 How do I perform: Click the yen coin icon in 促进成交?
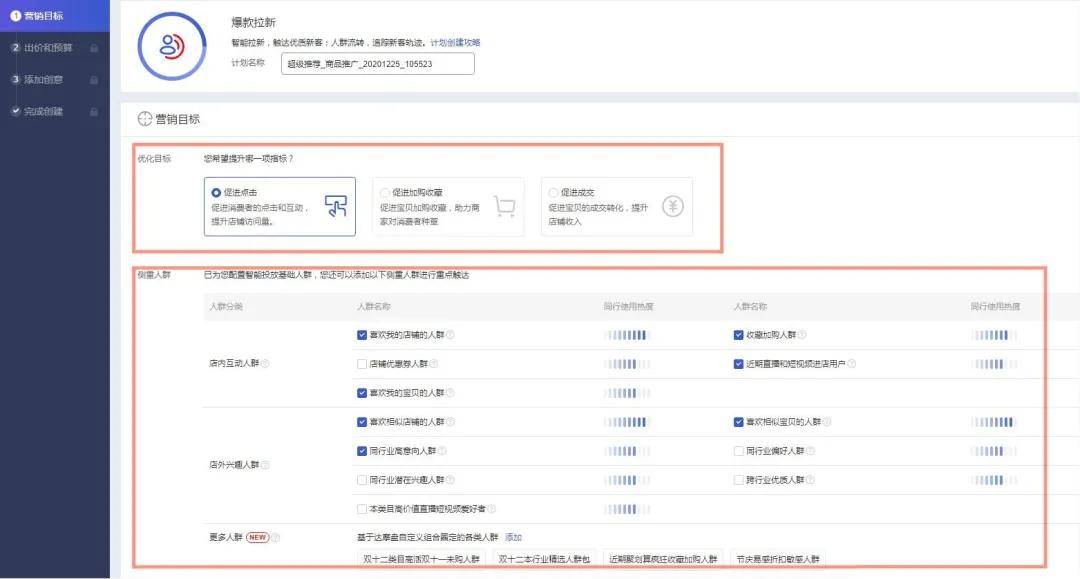click(x=674, y=207)
